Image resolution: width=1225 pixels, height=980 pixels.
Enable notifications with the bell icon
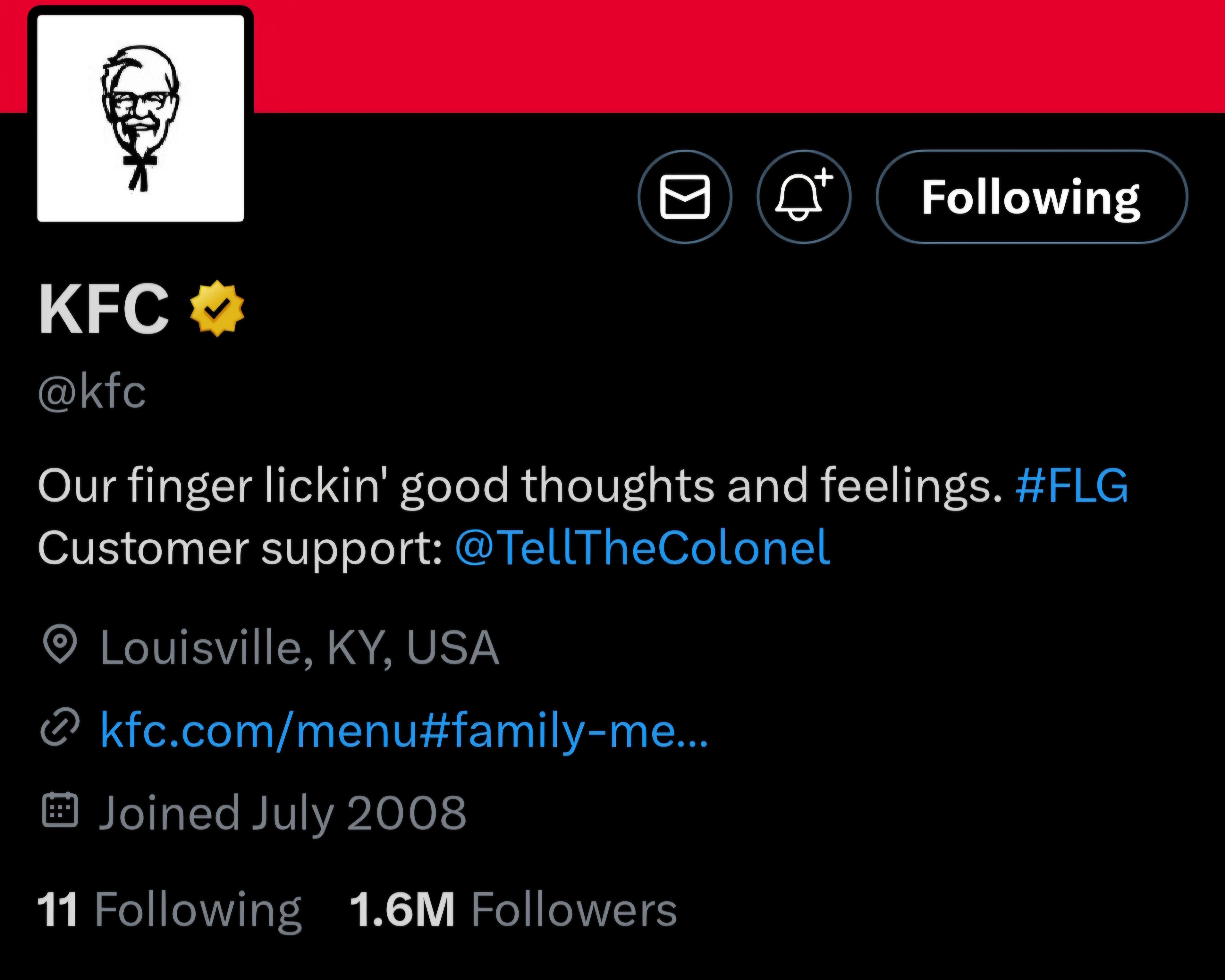pos(803,197)
